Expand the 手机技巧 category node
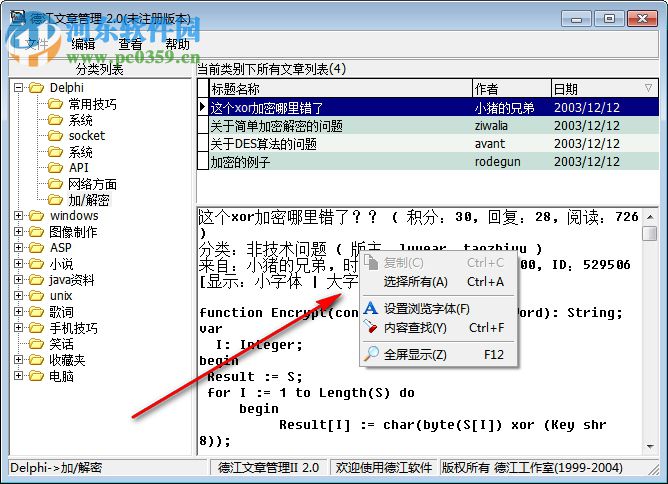The width and height of the screenshot is (668, 484). 18,328
